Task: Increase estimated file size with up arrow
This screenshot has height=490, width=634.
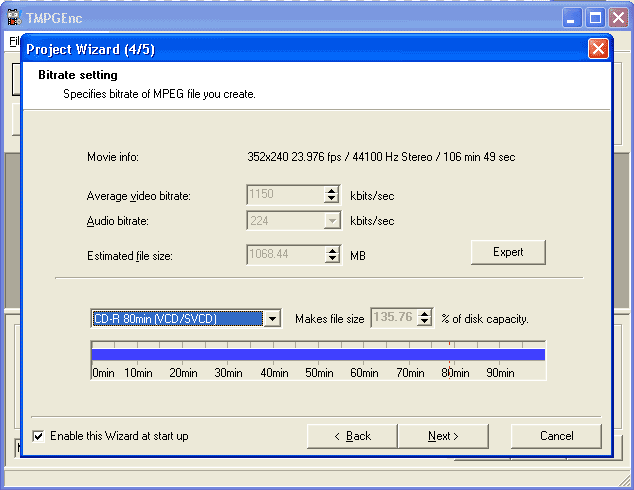Action: tap(332, 251)
